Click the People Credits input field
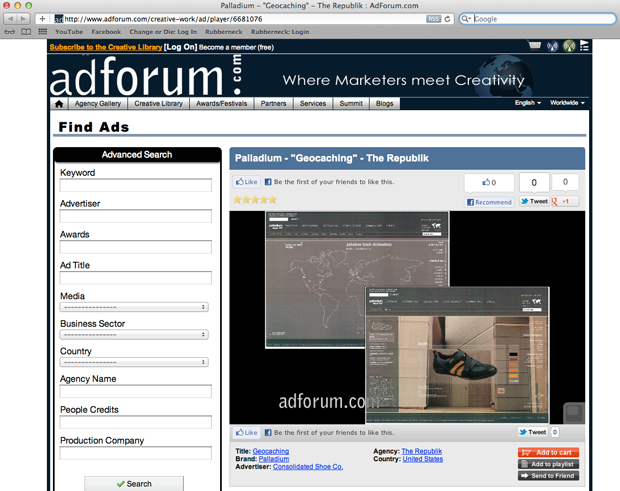 (136, 422)
